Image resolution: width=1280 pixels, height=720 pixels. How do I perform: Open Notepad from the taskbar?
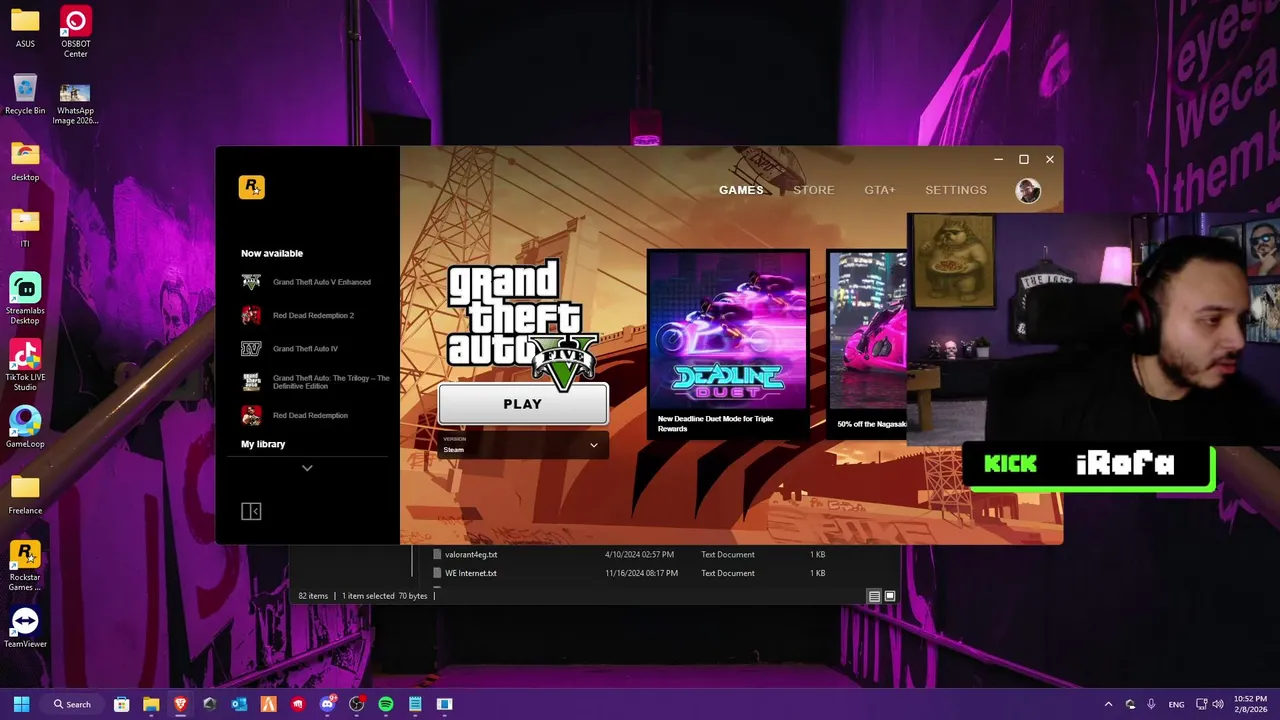(x=415, y=704)
